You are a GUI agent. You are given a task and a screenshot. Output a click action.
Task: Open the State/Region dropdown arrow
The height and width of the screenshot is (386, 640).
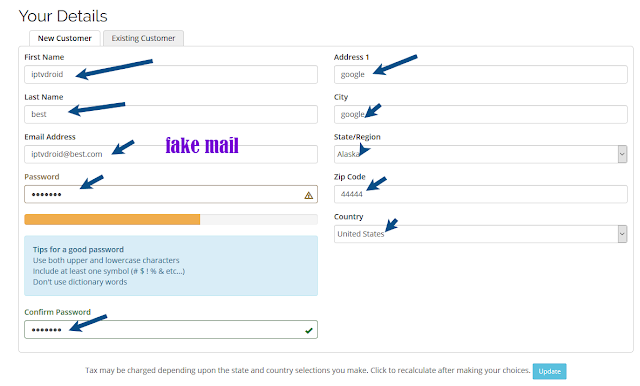pyautogui.click(x=622, y=154)
